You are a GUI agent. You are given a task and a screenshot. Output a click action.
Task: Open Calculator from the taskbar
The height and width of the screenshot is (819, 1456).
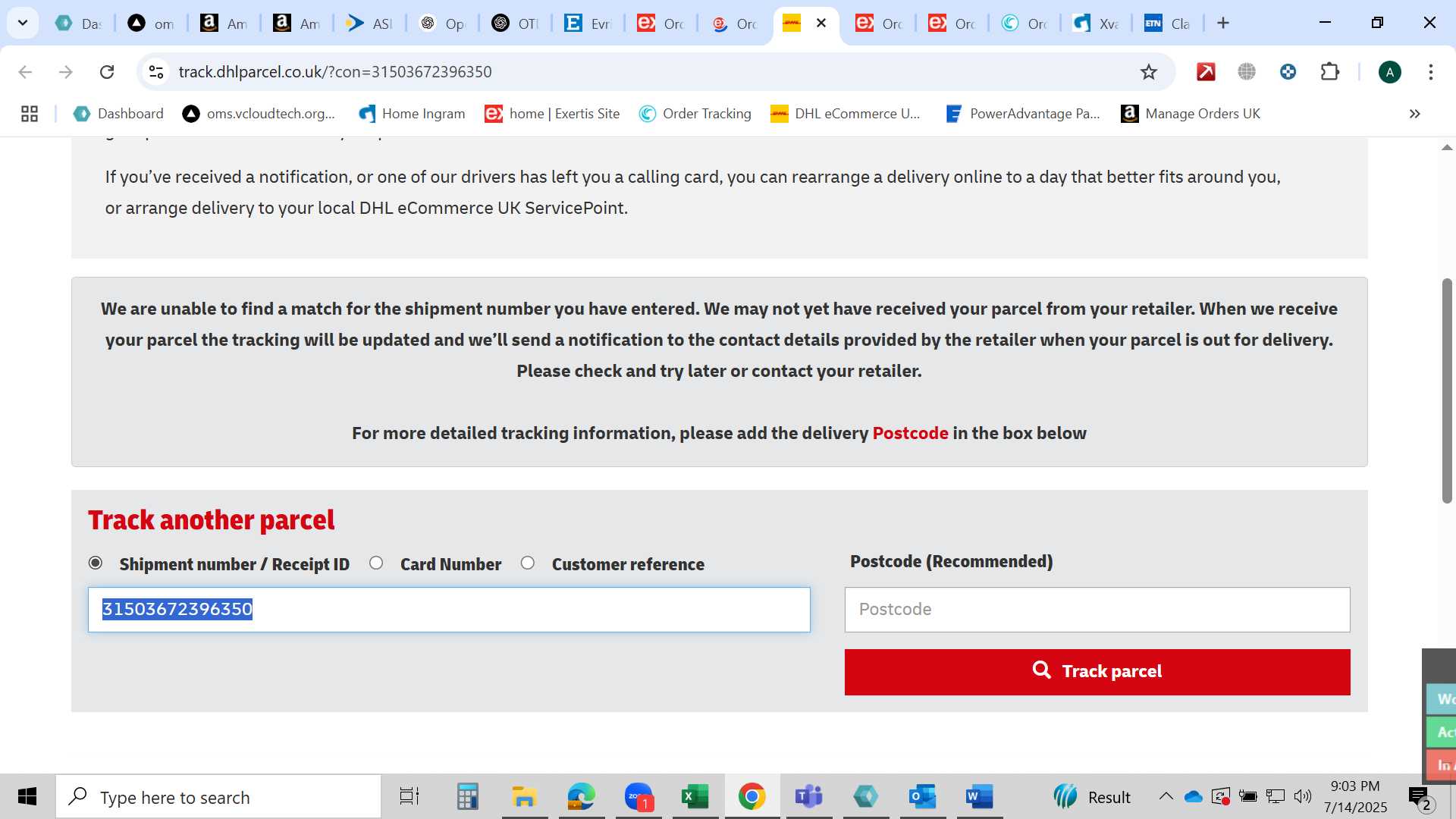467,797
